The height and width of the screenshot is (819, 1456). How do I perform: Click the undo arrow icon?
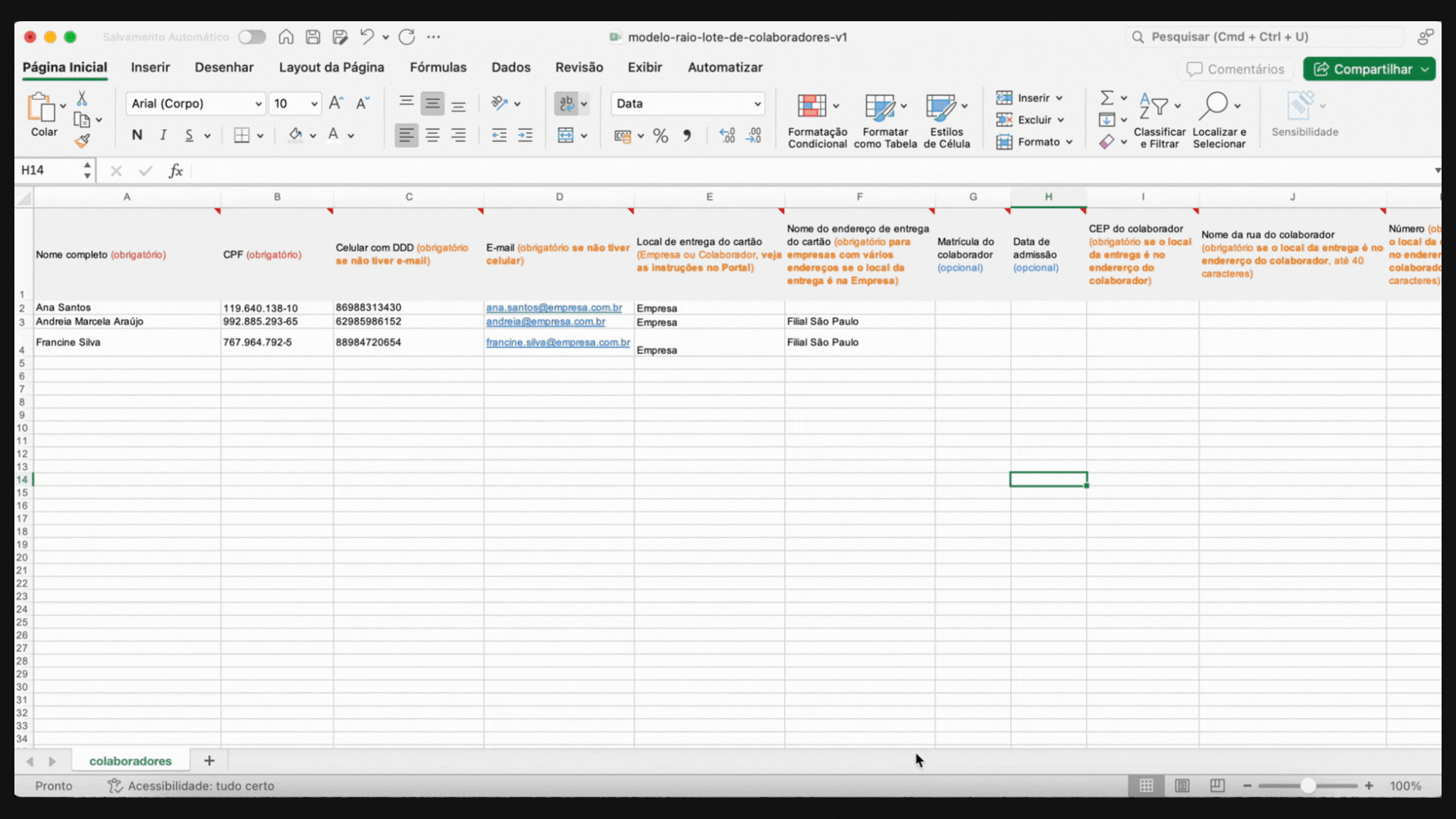click(x=367, y=36)
